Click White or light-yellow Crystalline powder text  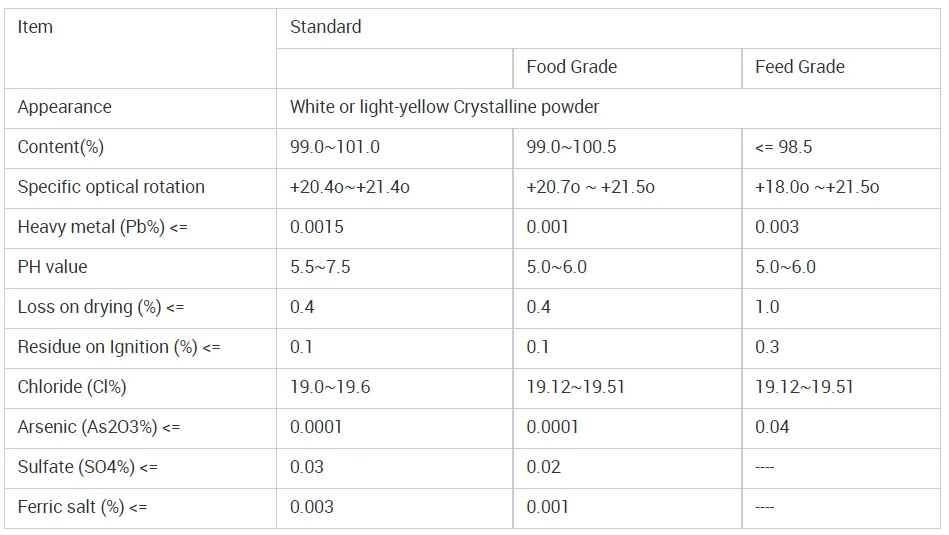coord(444,107)
